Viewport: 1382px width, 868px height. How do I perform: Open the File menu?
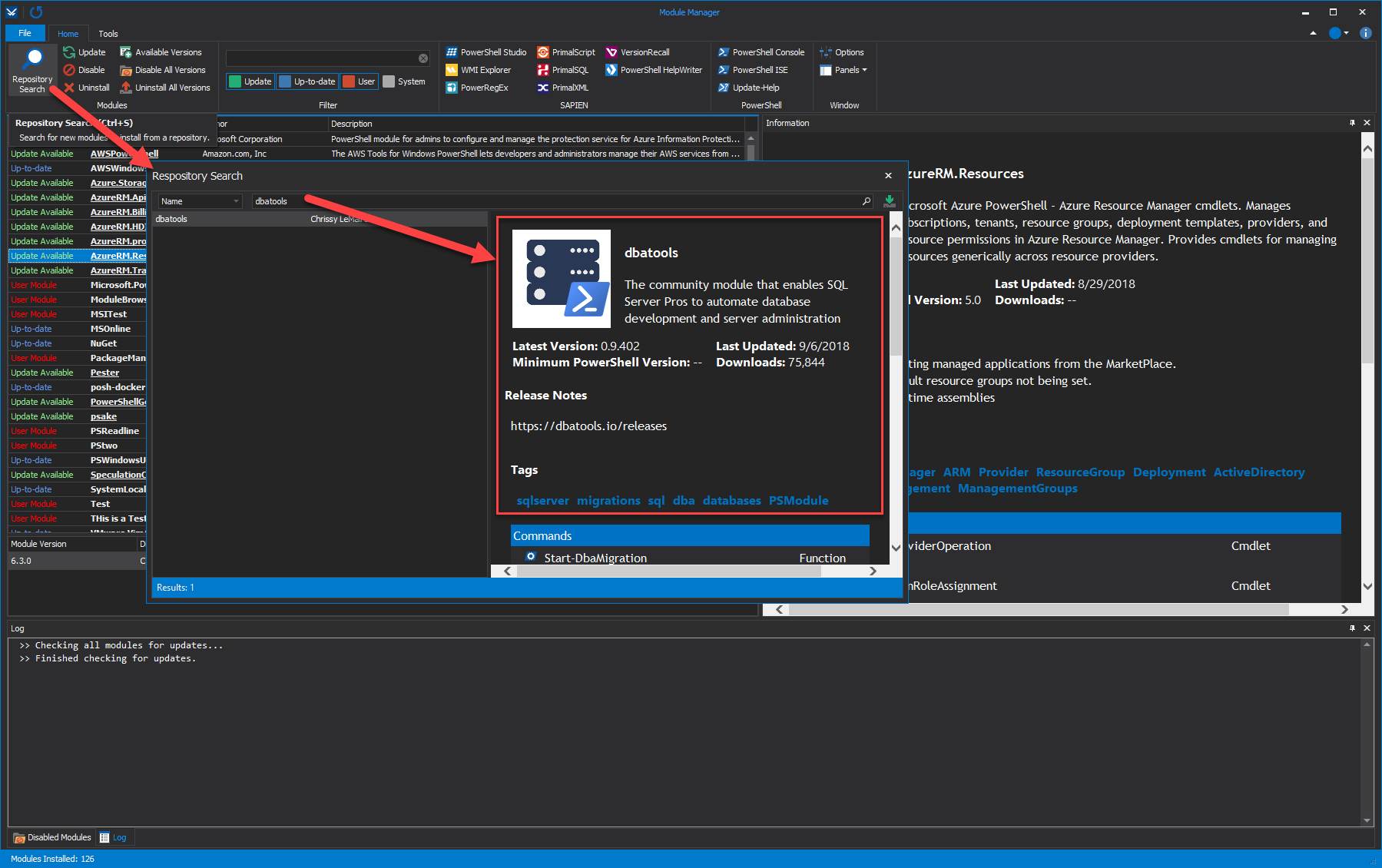[25, 33]
